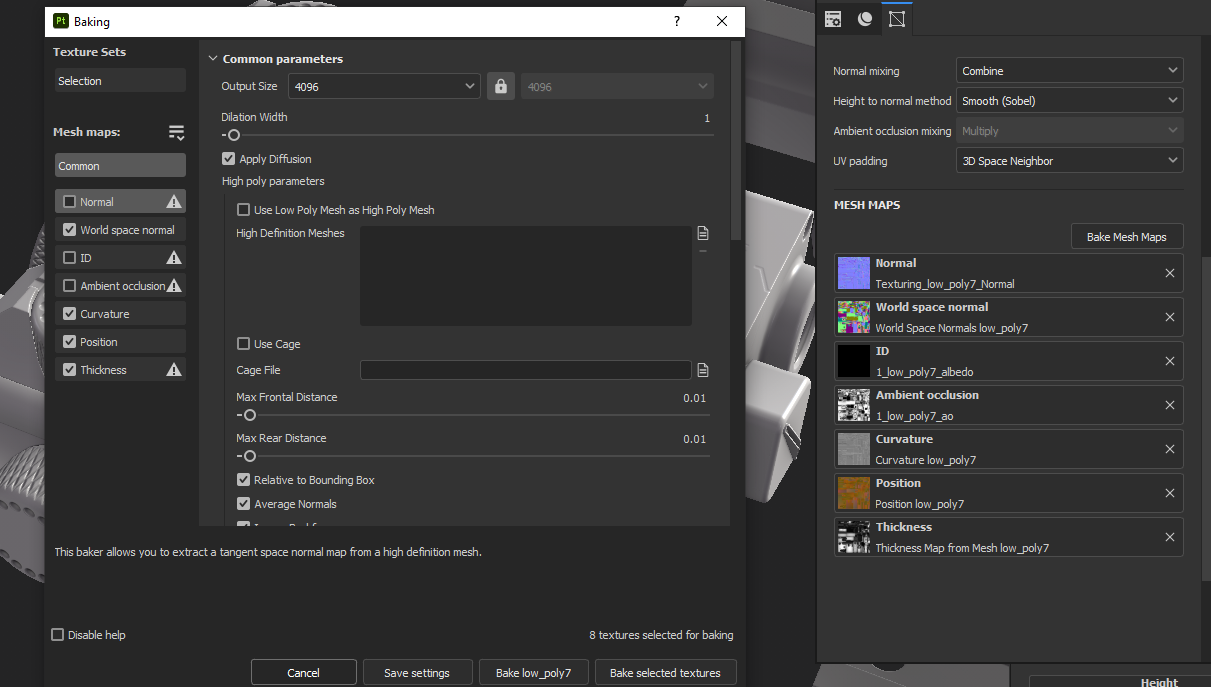Open the UV padding dropdown
This screenshot has height=687, width=1211.
pos(1070,161)
